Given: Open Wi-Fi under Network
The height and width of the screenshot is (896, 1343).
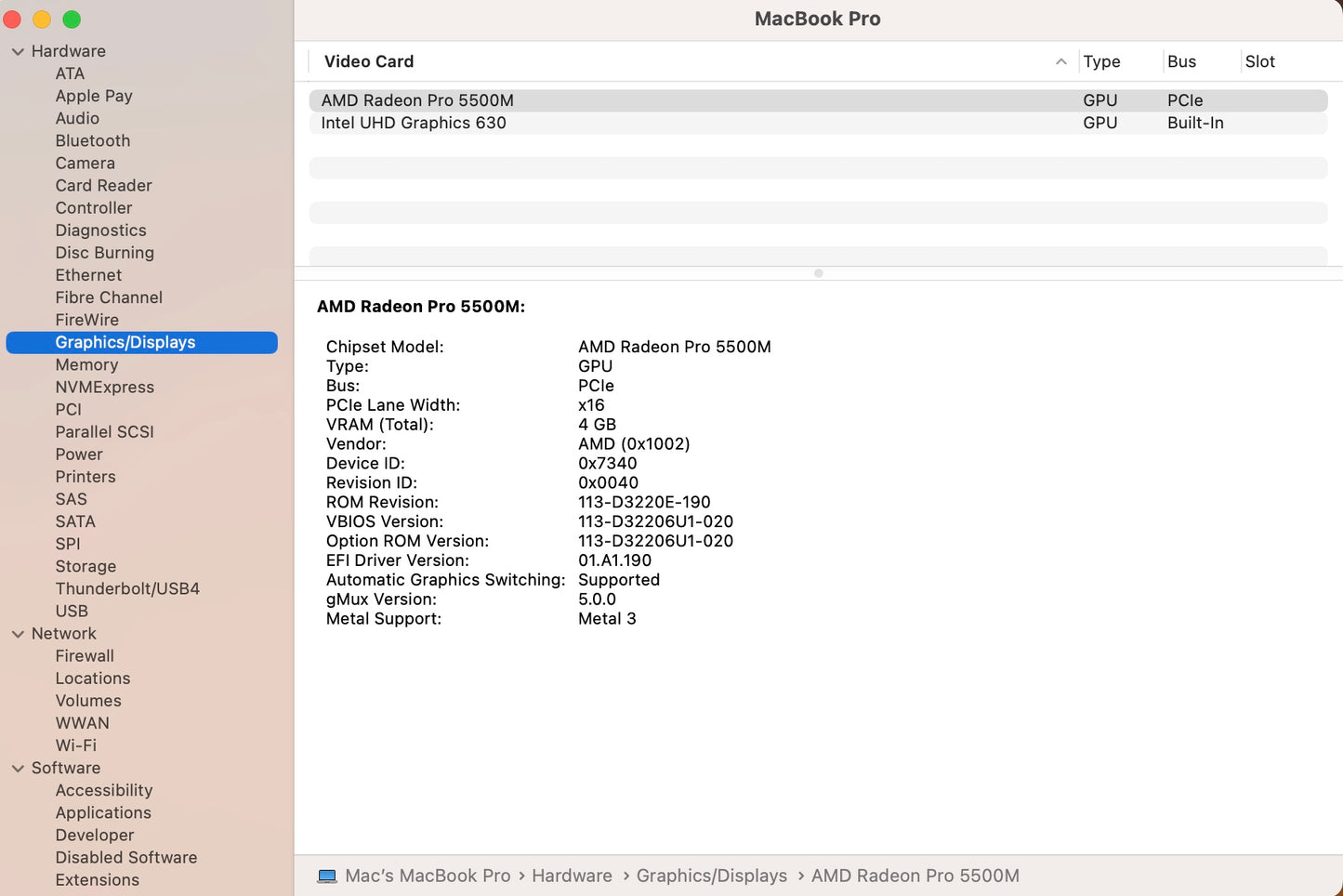Looking at the screenshot, I should [x=75, y=744].
